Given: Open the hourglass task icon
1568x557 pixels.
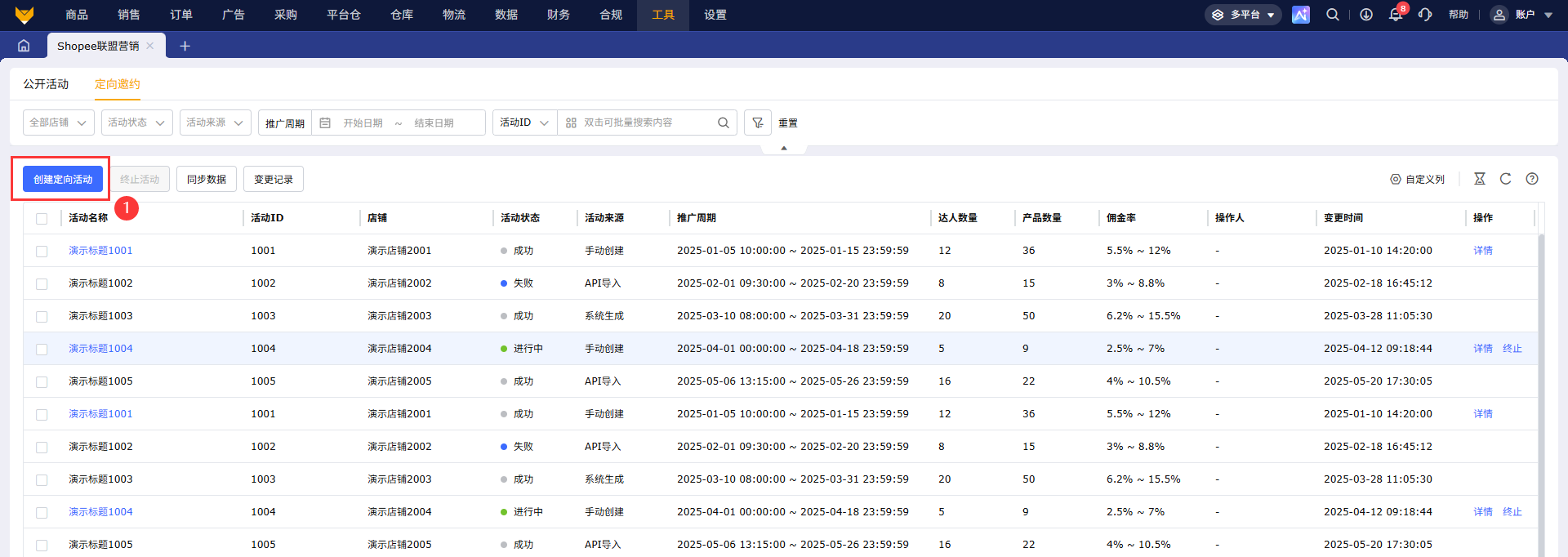Looking at the screenshot, I should coord(1480,178).
